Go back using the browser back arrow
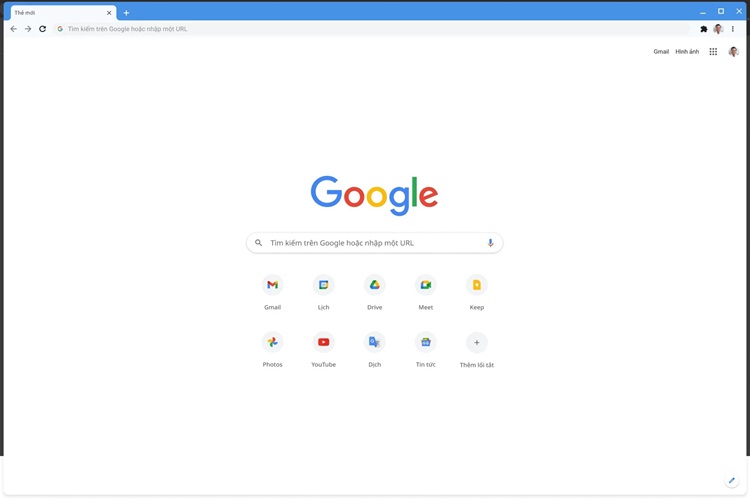Screen dimensions: 750x500 coord(13,29)
